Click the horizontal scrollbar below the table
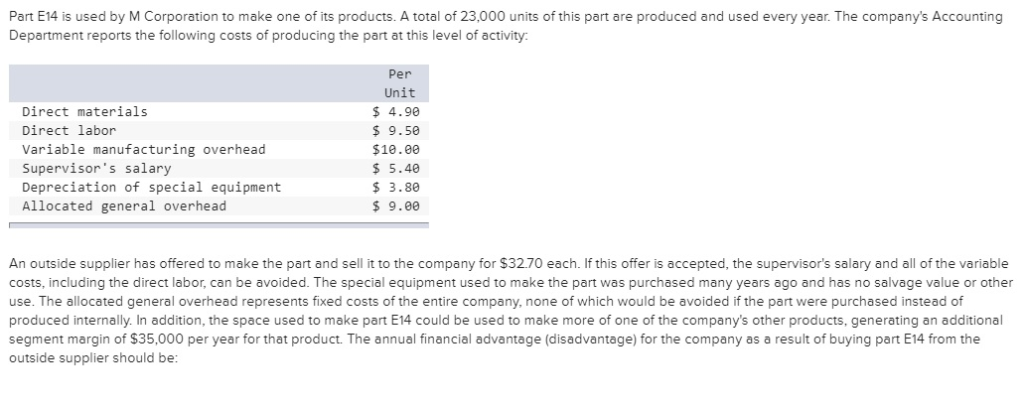The image size is (1024, 409). click(x=219, y=225)
